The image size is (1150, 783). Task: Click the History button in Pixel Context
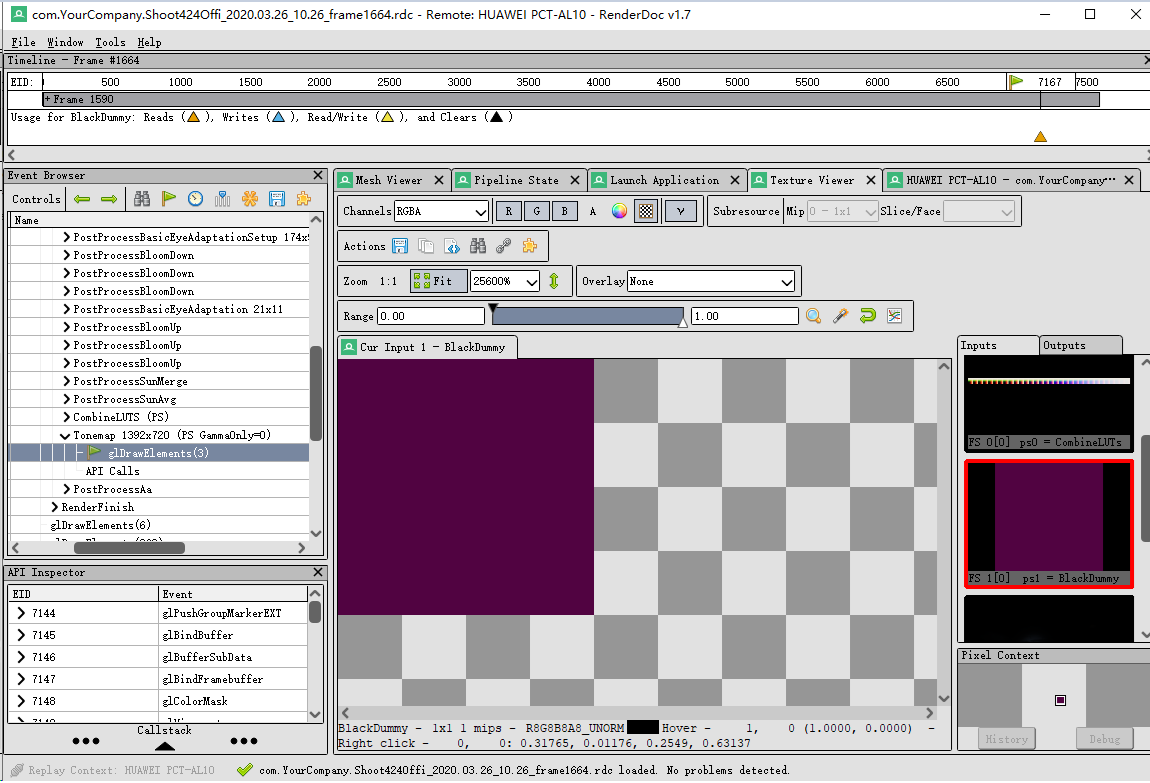pos(1006,739)
